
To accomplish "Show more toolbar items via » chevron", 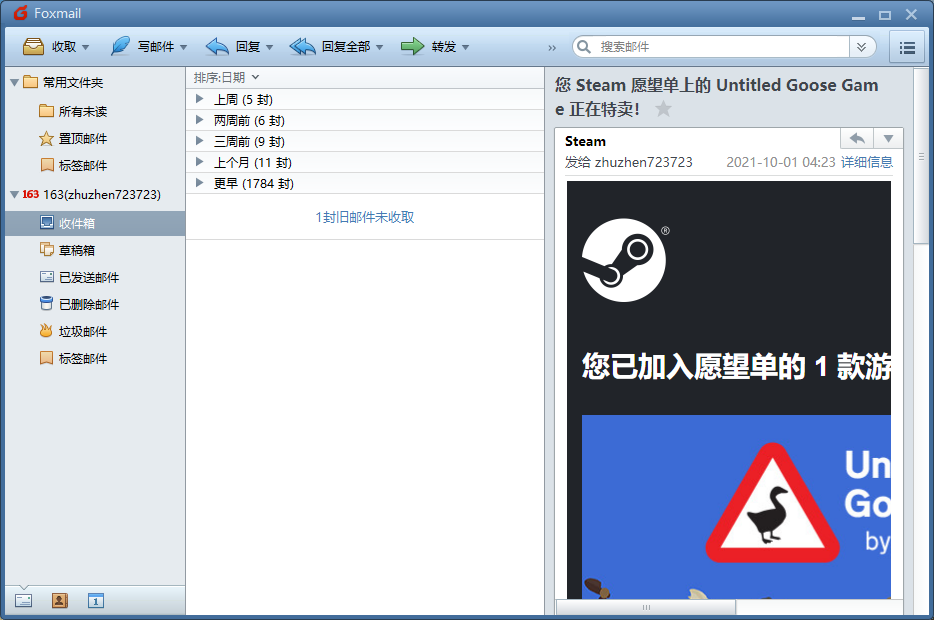I will pyautogui.click(x=552, y=48).
